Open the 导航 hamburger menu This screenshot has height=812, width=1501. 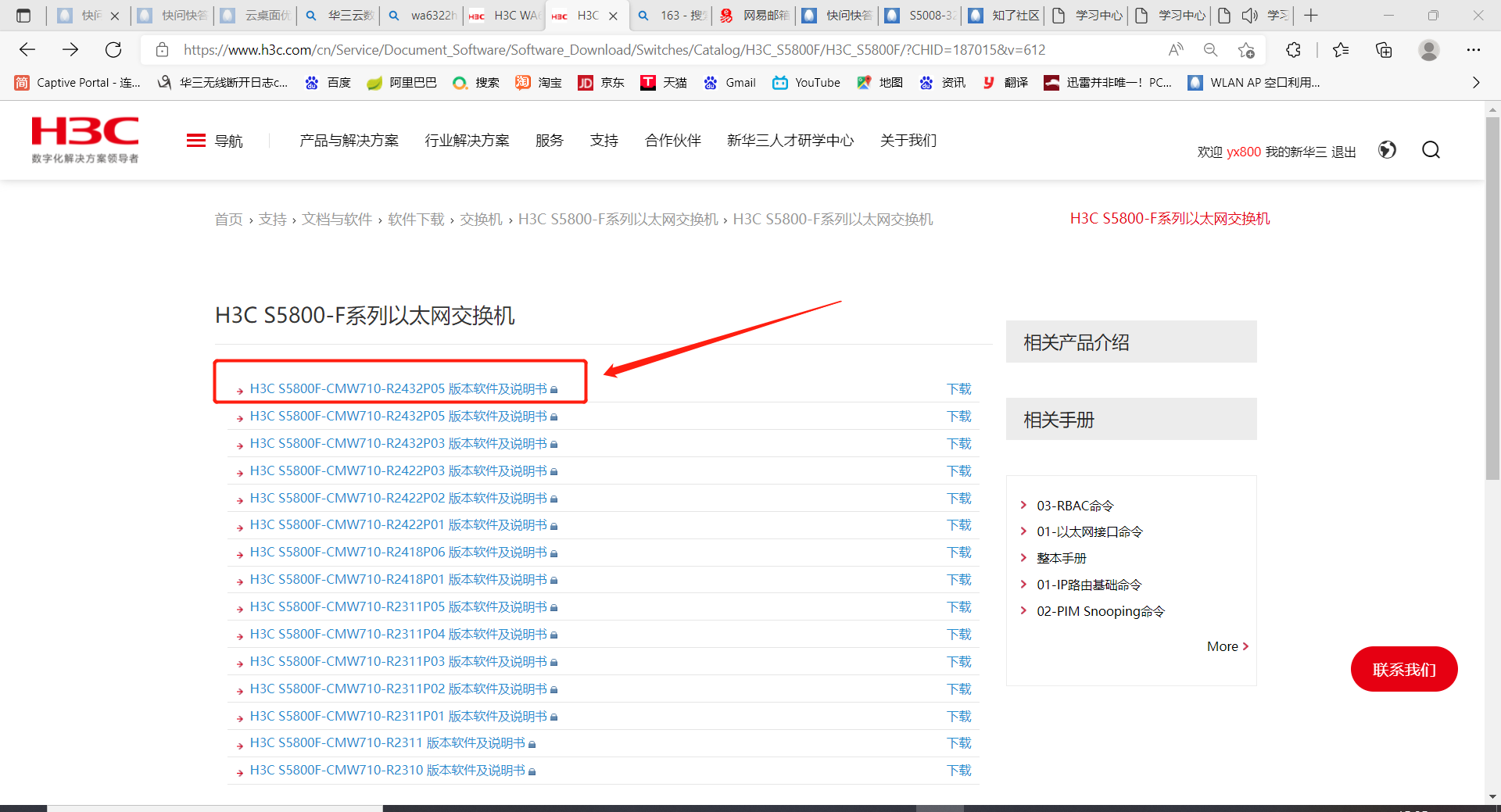point(215,141)
